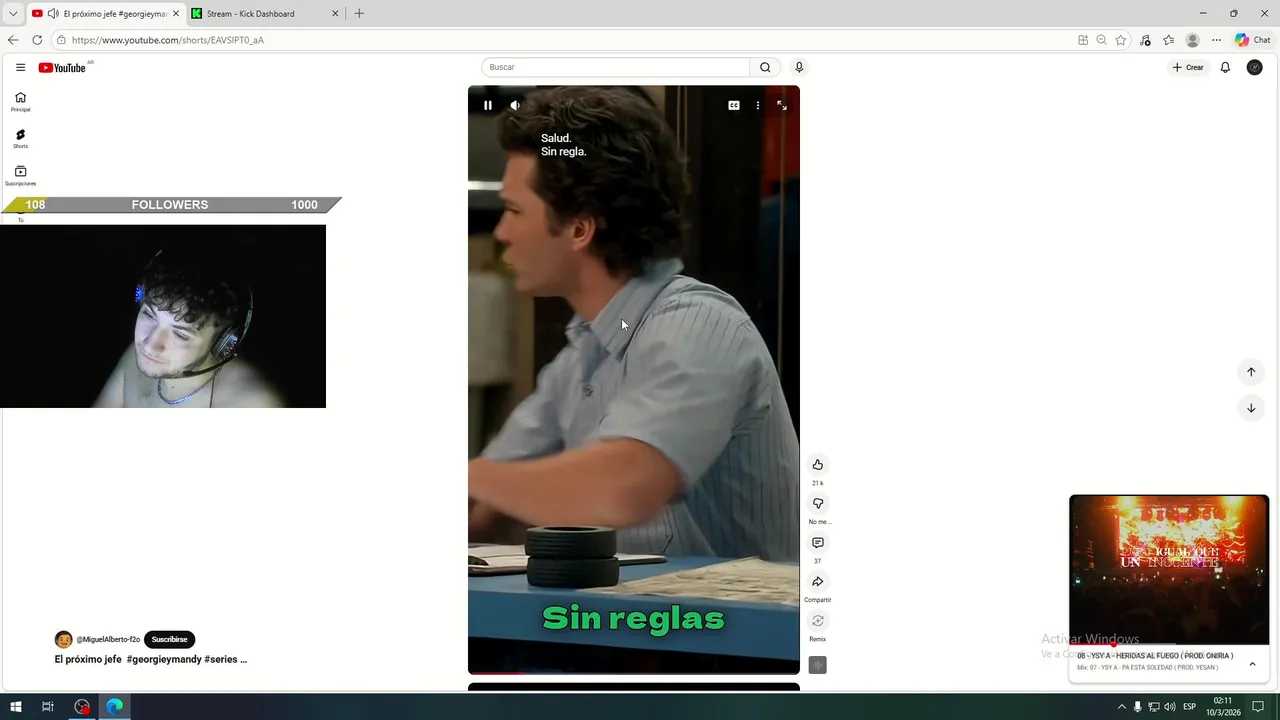
Task: Close the Kick Dashboard tab
Action: tap(335, 14)
